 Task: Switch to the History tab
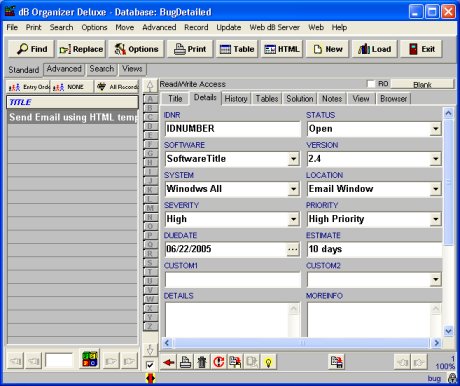236,99
